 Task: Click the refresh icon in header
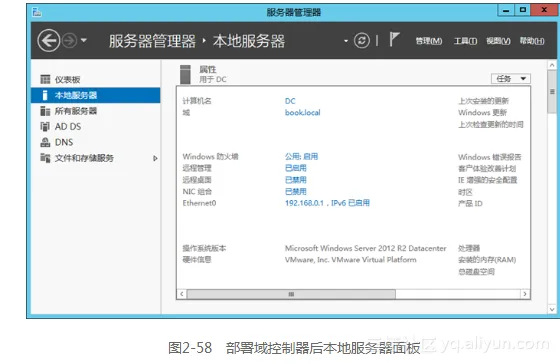(x=362, y=40)
